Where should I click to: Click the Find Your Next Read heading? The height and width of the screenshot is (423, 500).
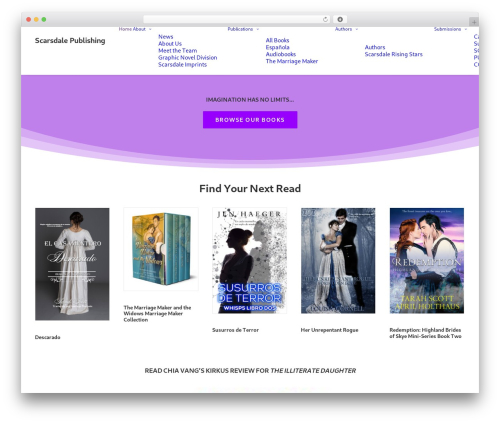click(x=250, y=189)
